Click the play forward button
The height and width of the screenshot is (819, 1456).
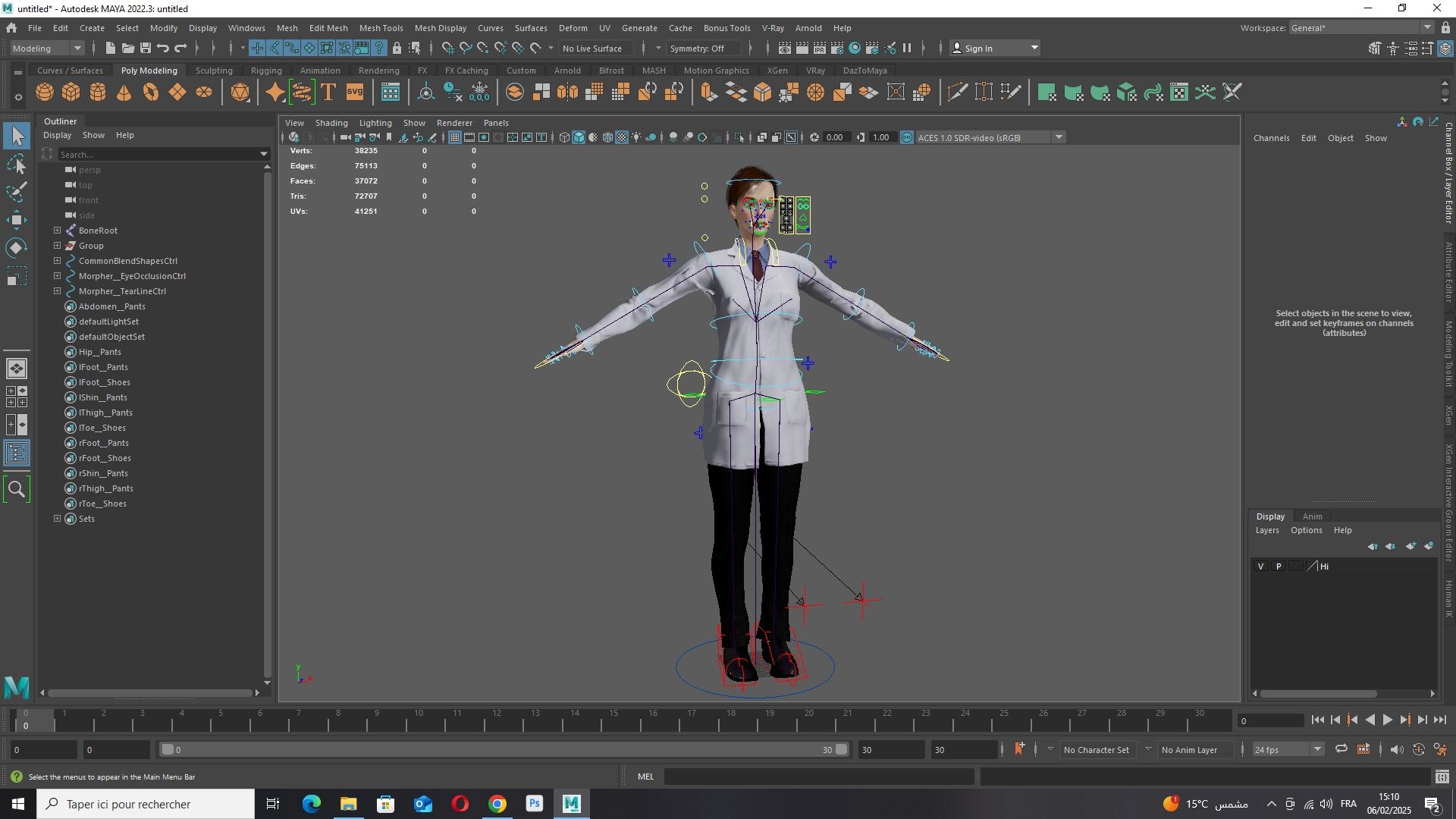[x=1387, y=720]
